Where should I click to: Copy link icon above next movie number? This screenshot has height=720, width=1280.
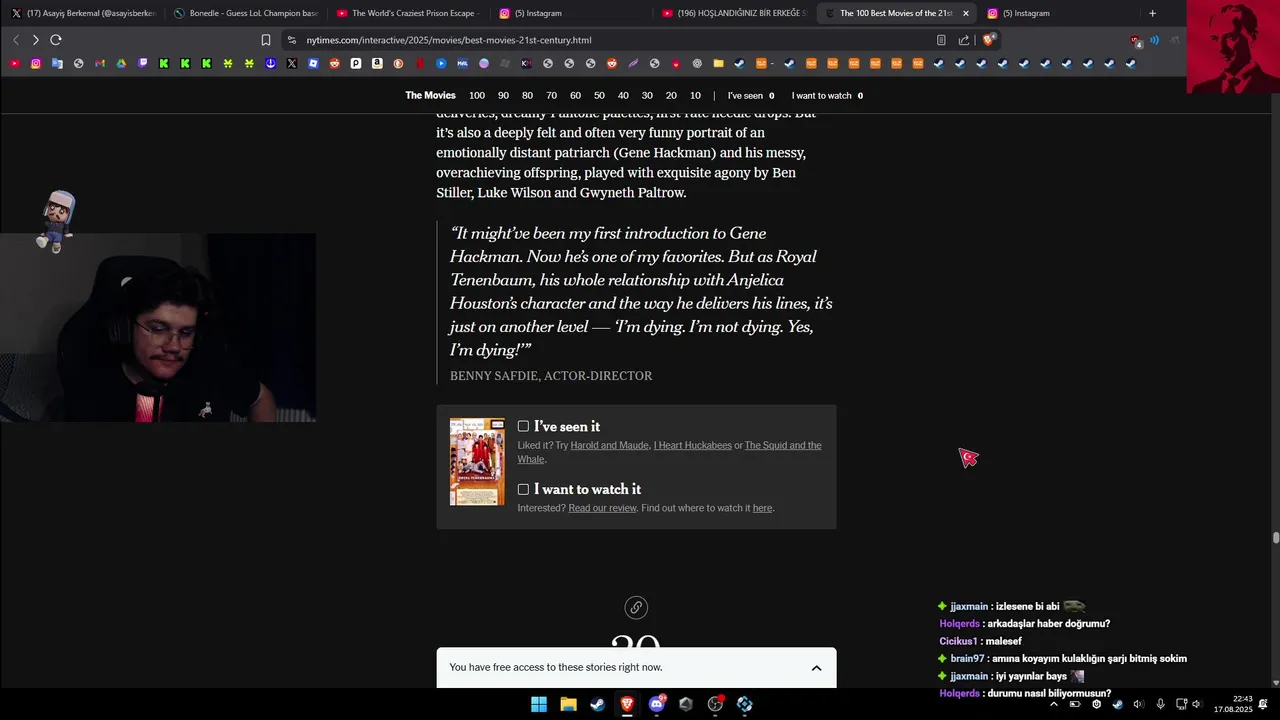[636, 607]
